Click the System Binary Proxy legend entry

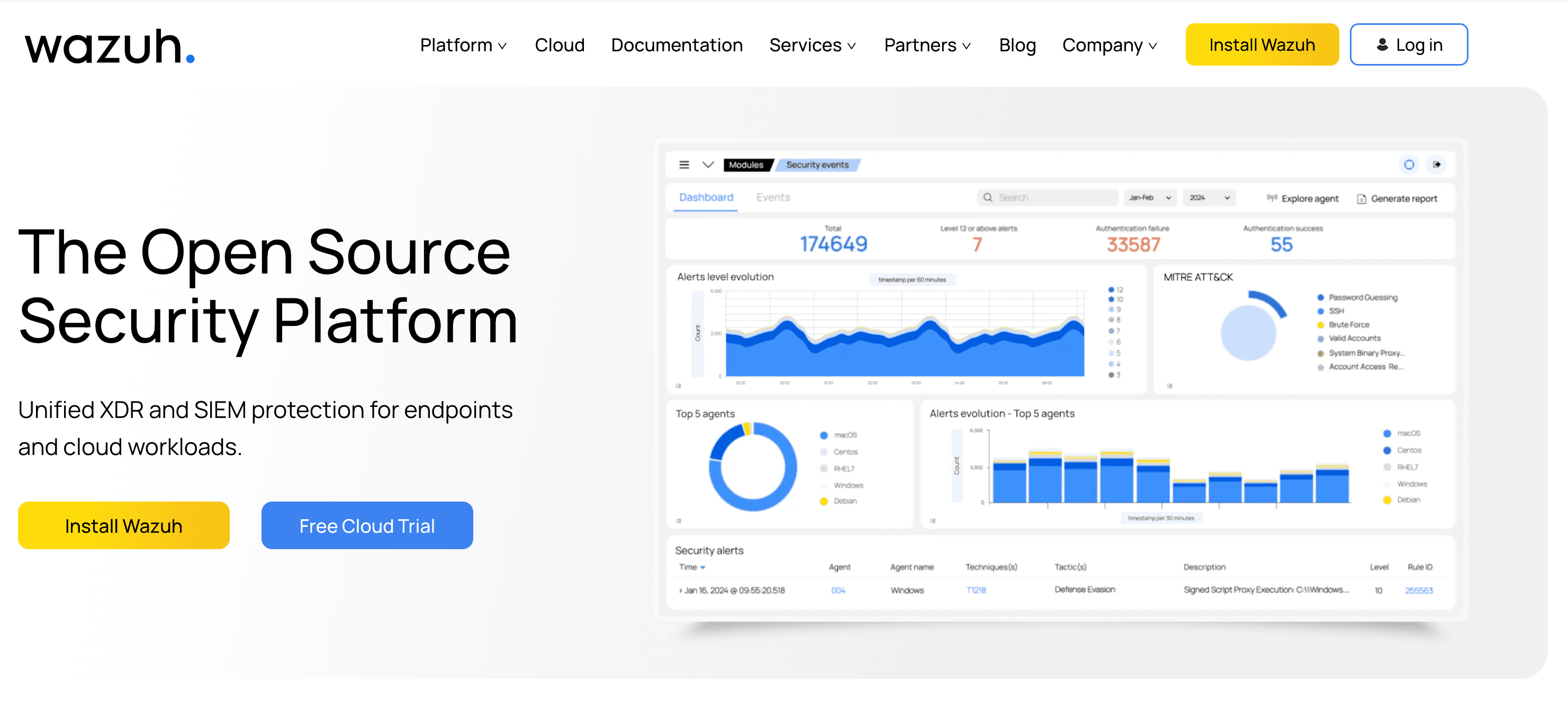coord(1360,353)
